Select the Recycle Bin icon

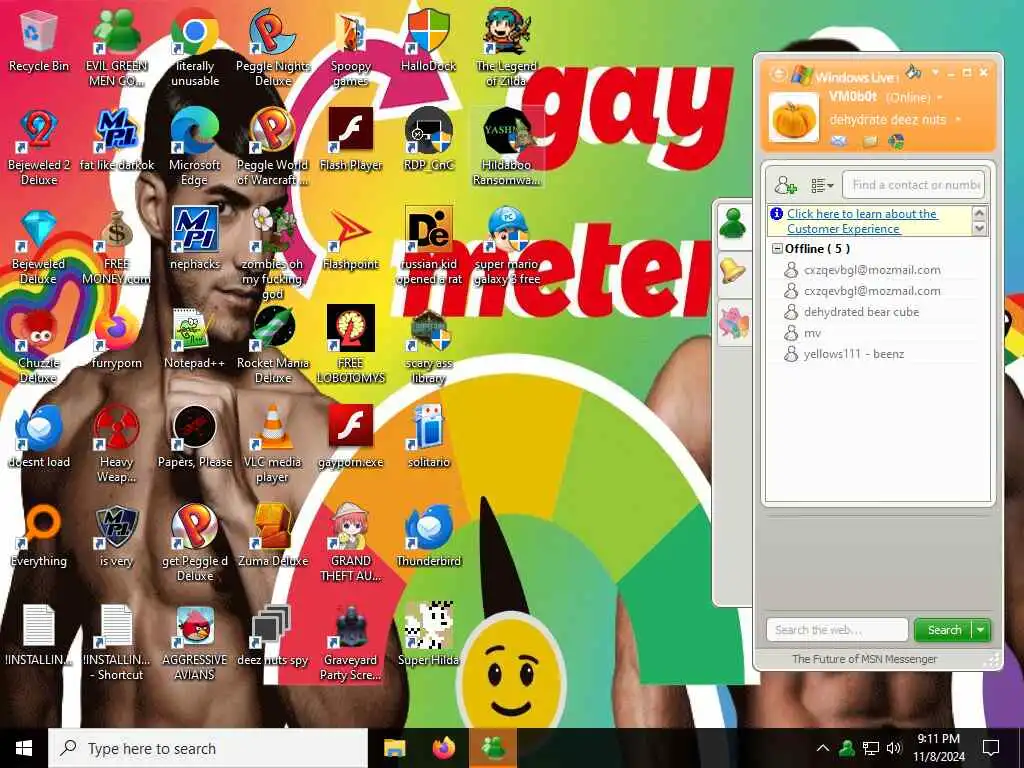(x=39, y=39)
